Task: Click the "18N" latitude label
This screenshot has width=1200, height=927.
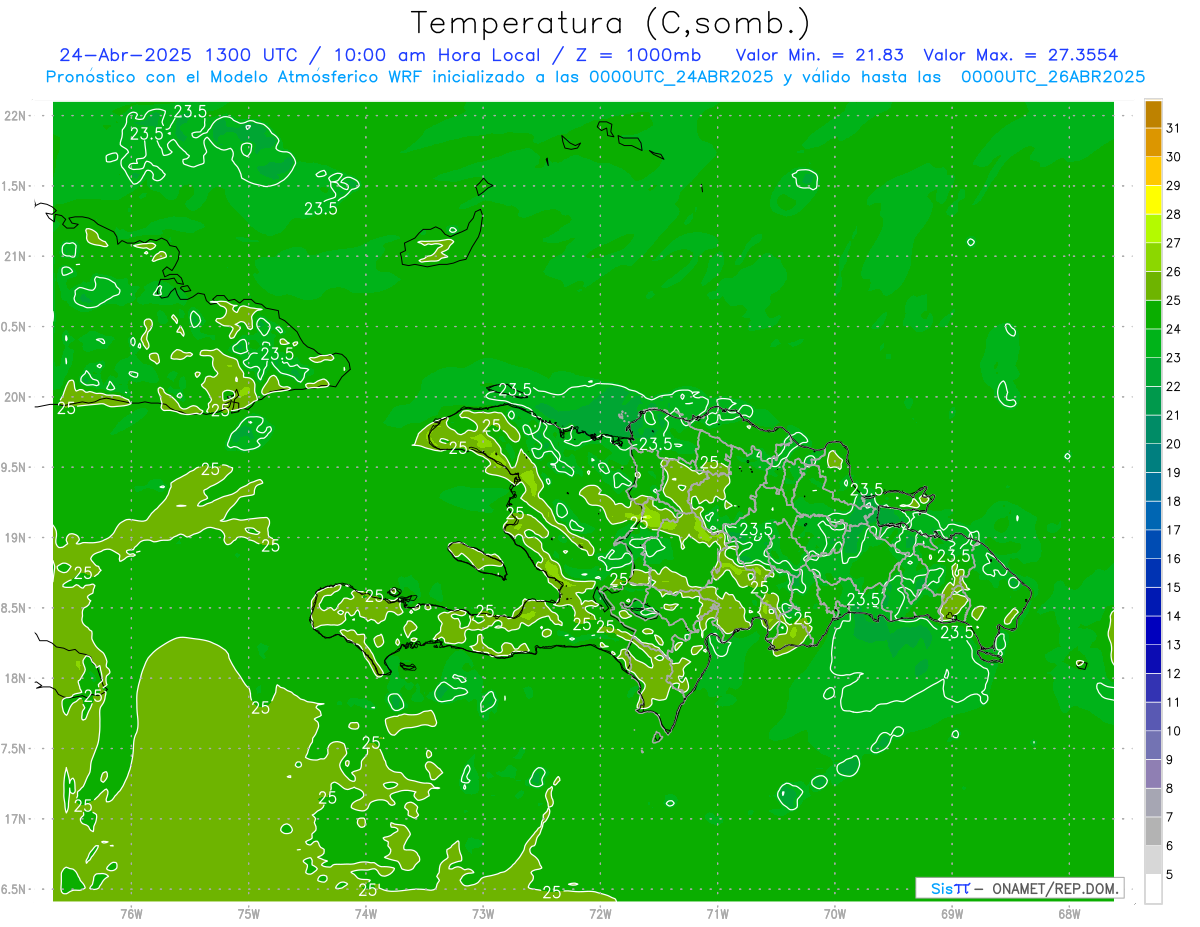Action: pos(17,679)
